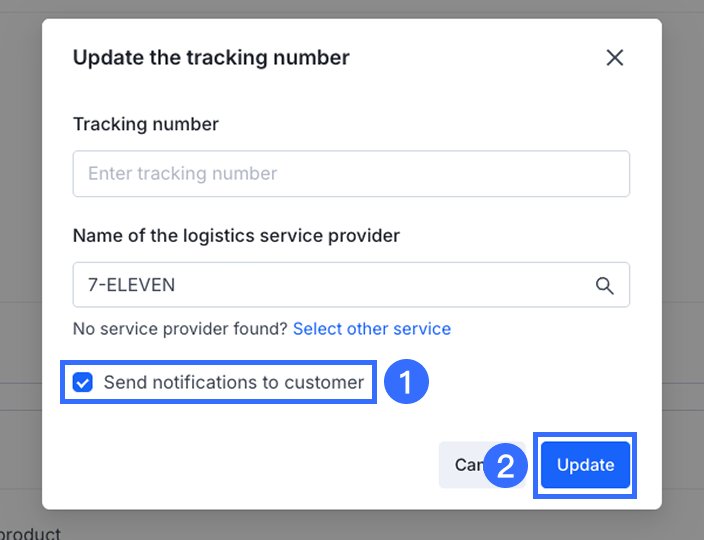Click the 'Update the tracking number' heading
The image size is (704, 540).
coord(211,58)
